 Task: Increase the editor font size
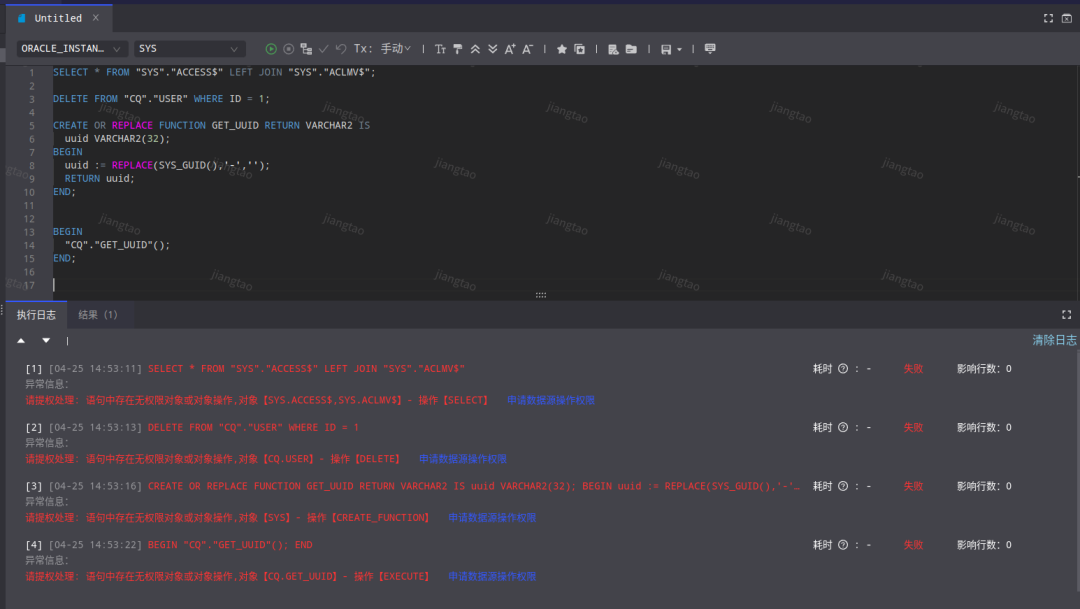[x=510, y=49]
